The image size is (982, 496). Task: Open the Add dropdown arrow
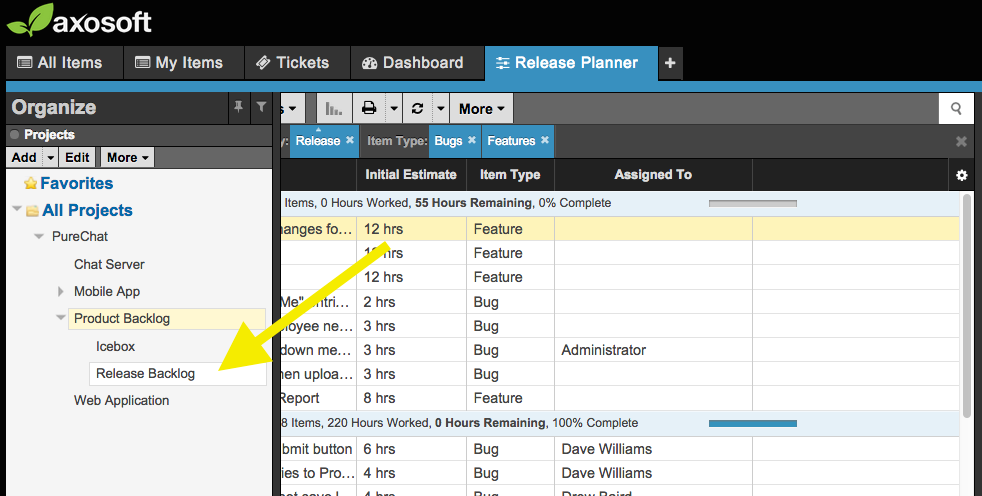coord(51,158)
